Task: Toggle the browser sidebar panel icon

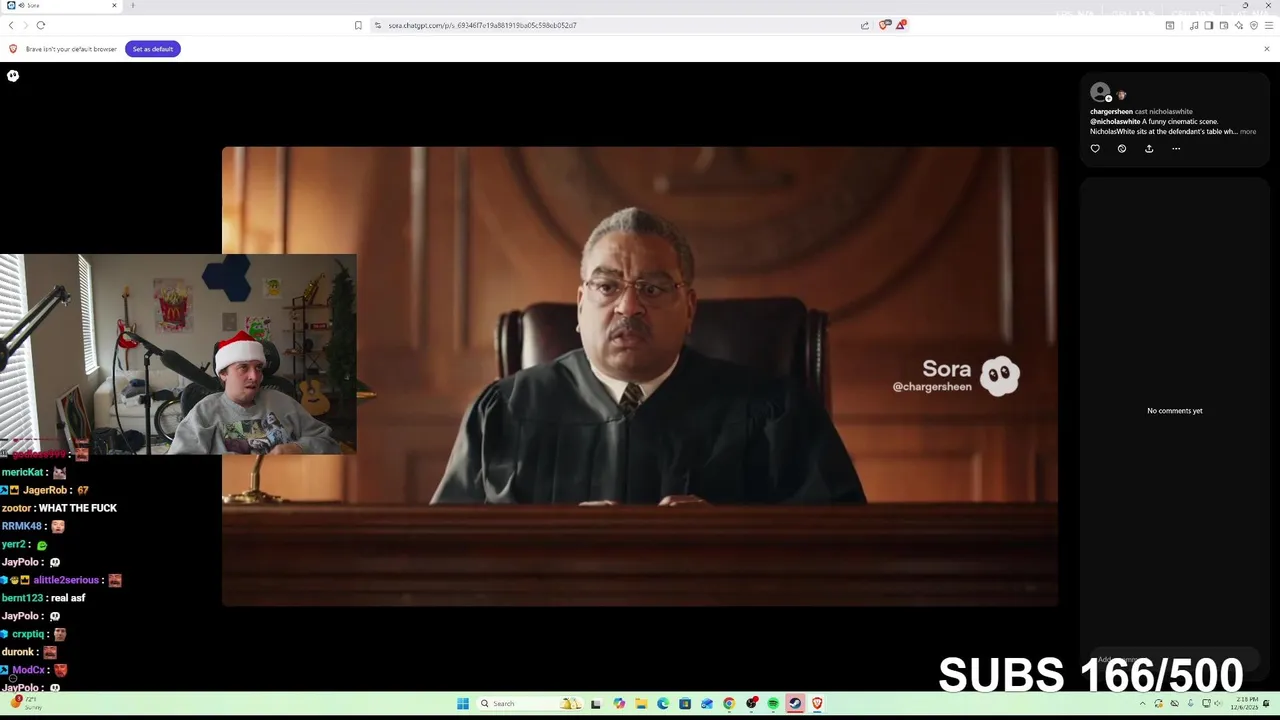Action: [x=1208, y=25]
